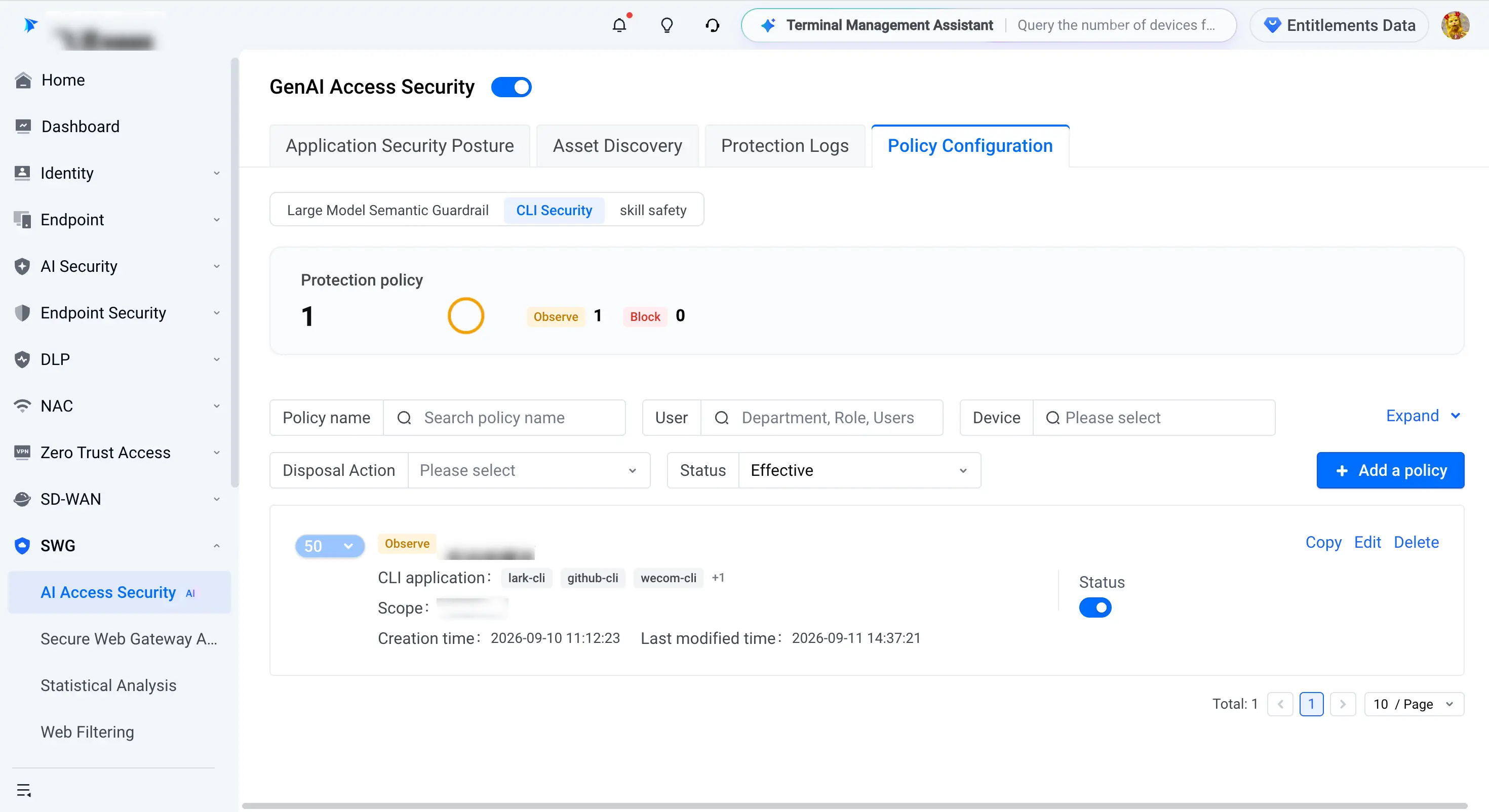Click the Terminal Management Assistant sparkle icon
1489x812 pixels.
[768, 25]
